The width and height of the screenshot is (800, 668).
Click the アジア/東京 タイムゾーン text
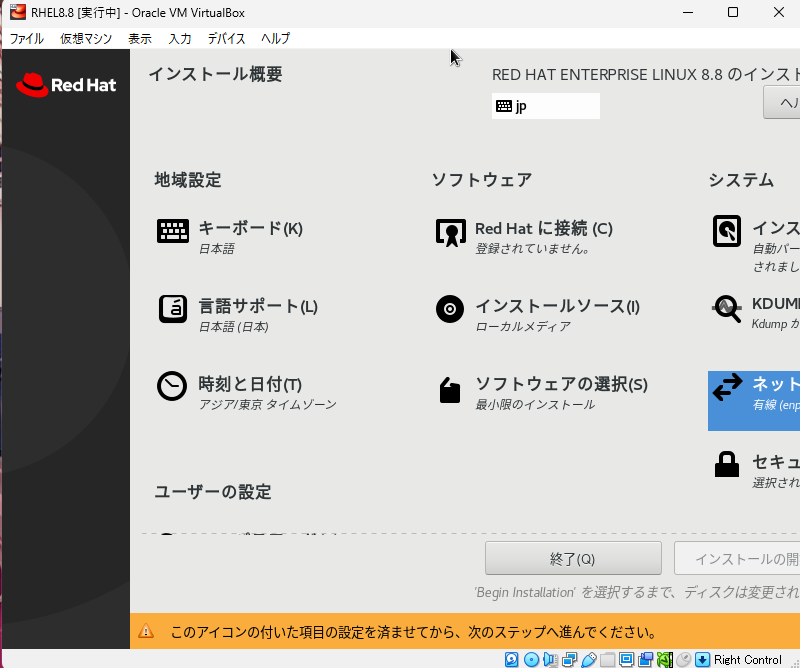tap(267, 405)
